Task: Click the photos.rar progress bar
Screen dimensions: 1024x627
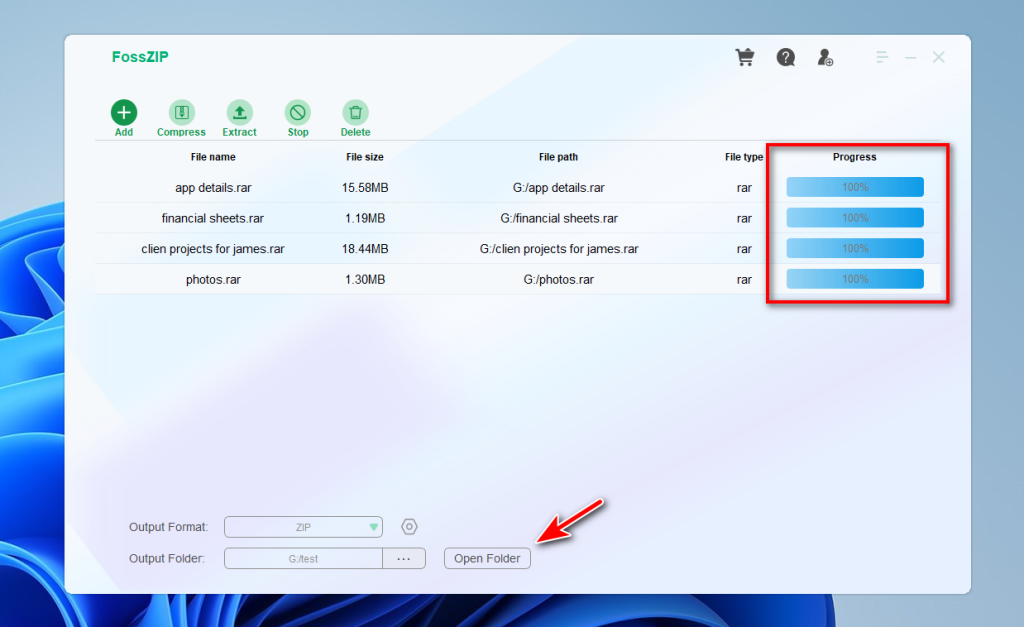Action: (854, 279)
